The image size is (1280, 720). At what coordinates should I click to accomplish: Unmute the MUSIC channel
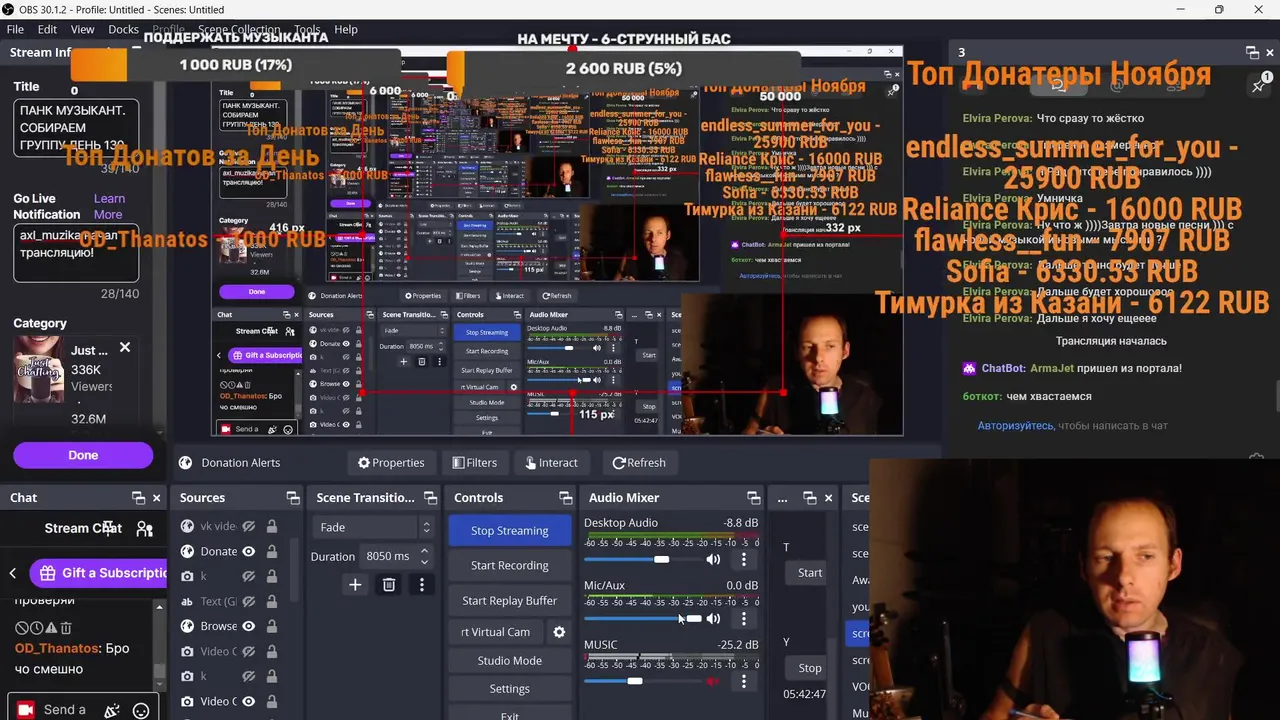[x=713, y=681]
